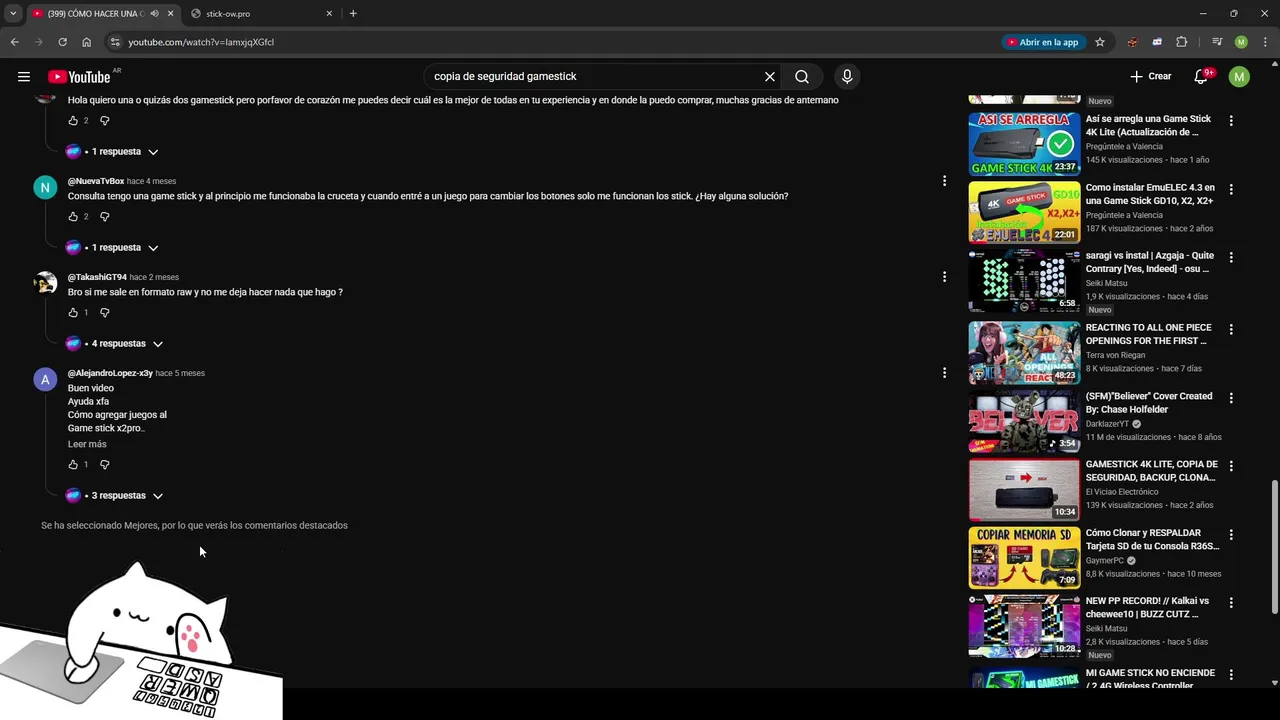
Task: Open the 'NEW PP RECORD! // Kalkai vs cheewee10' video title
Action: pos(1147,608)
